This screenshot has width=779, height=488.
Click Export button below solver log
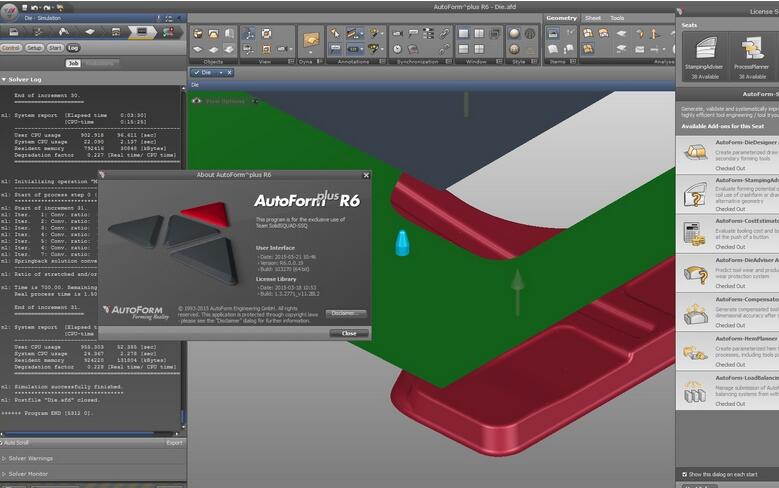click(x=174, y=443)
